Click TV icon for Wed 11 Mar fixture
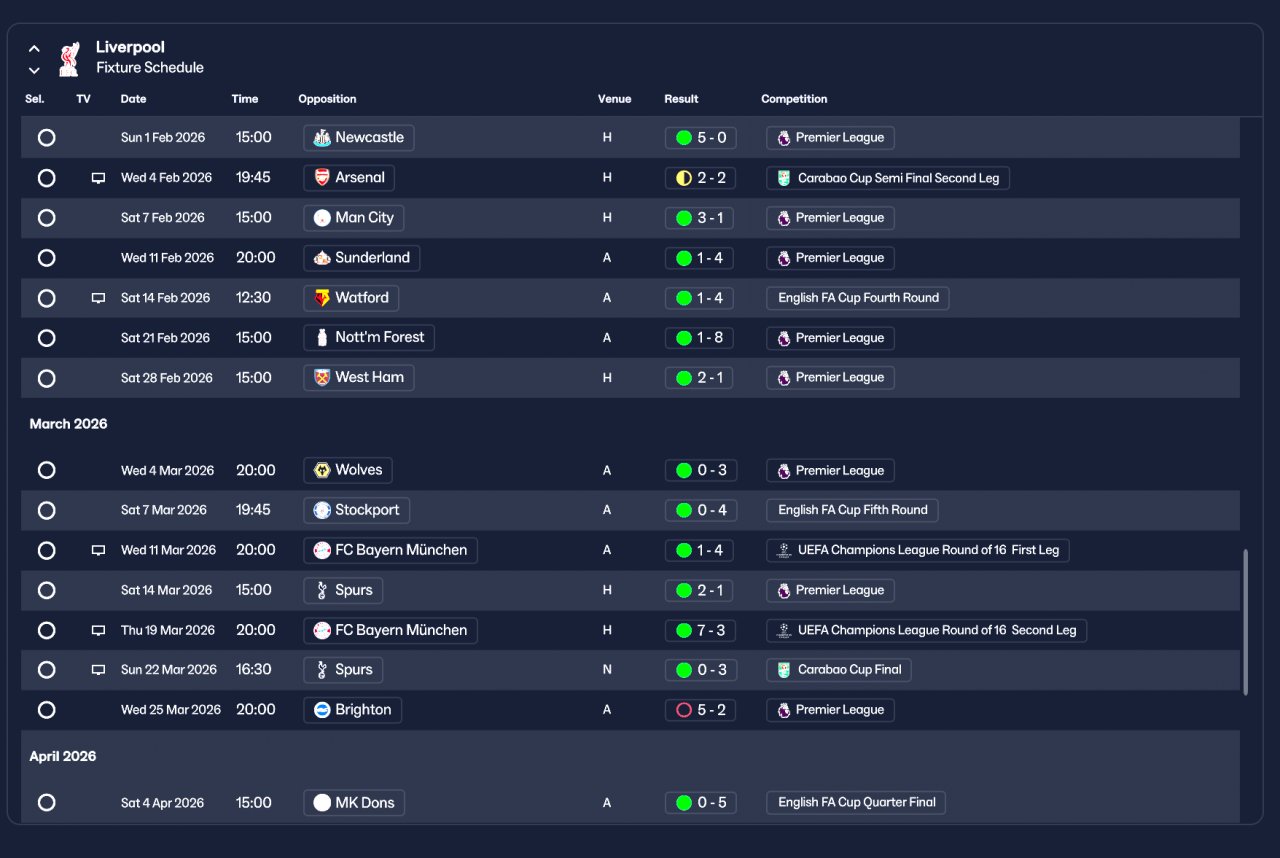1280x858 pixels. 98,550
